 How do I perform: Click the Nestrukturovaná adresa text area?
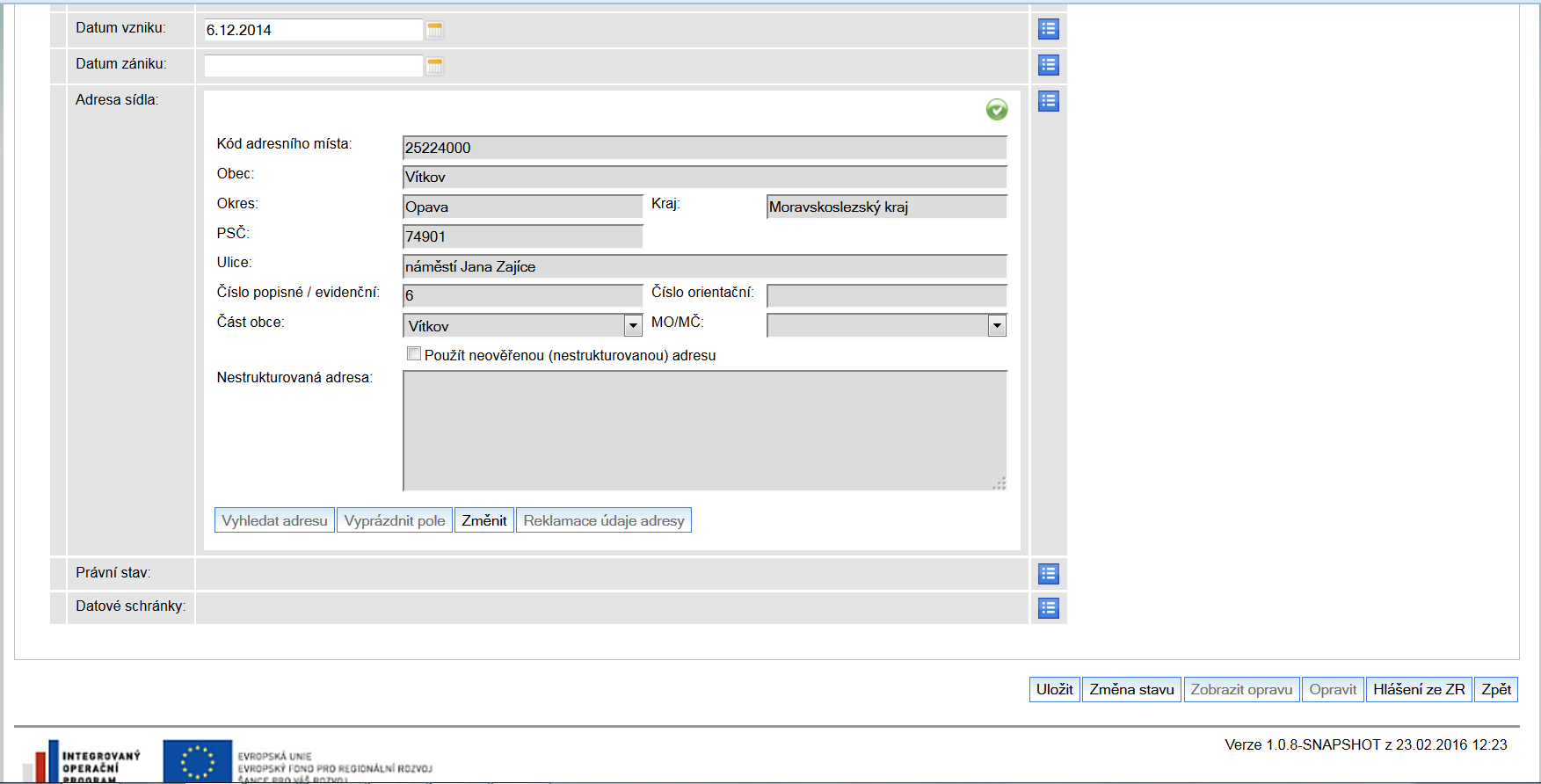tap(705, 431)
